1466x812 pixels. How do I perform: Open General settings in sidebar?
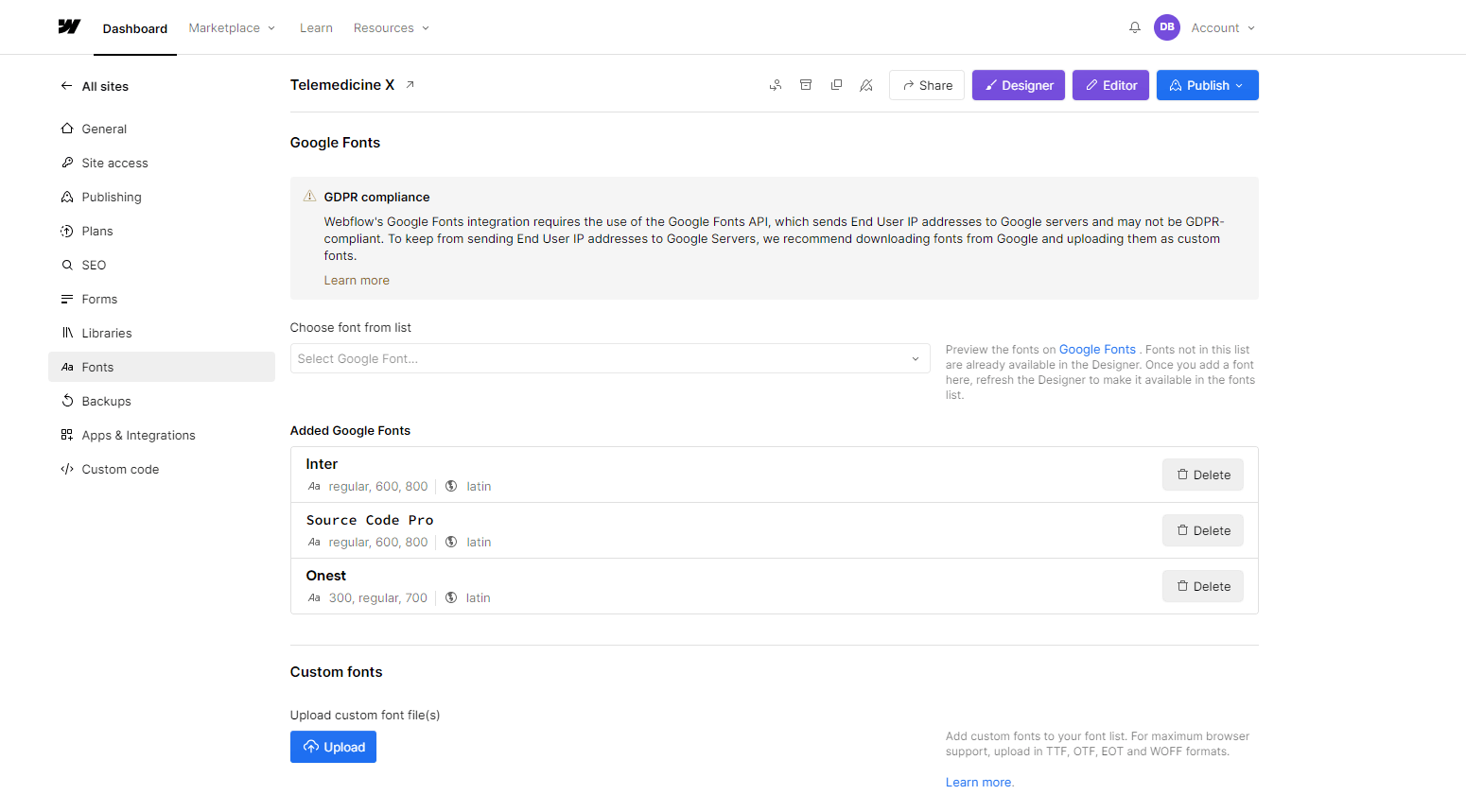tap(162, 129)
